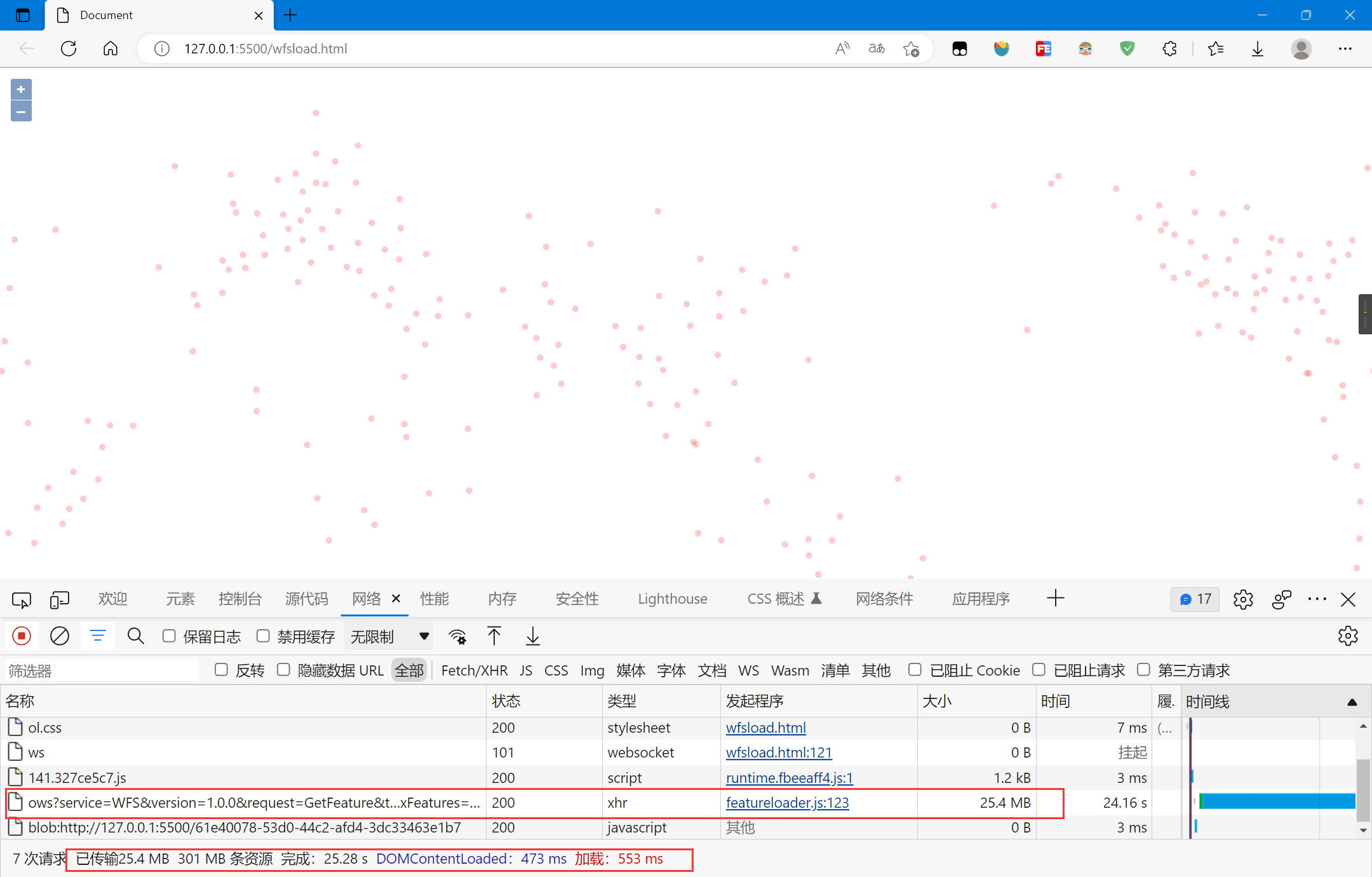Switch to the 控制台 tab
1372x877 pixels.
coord(240,599)
